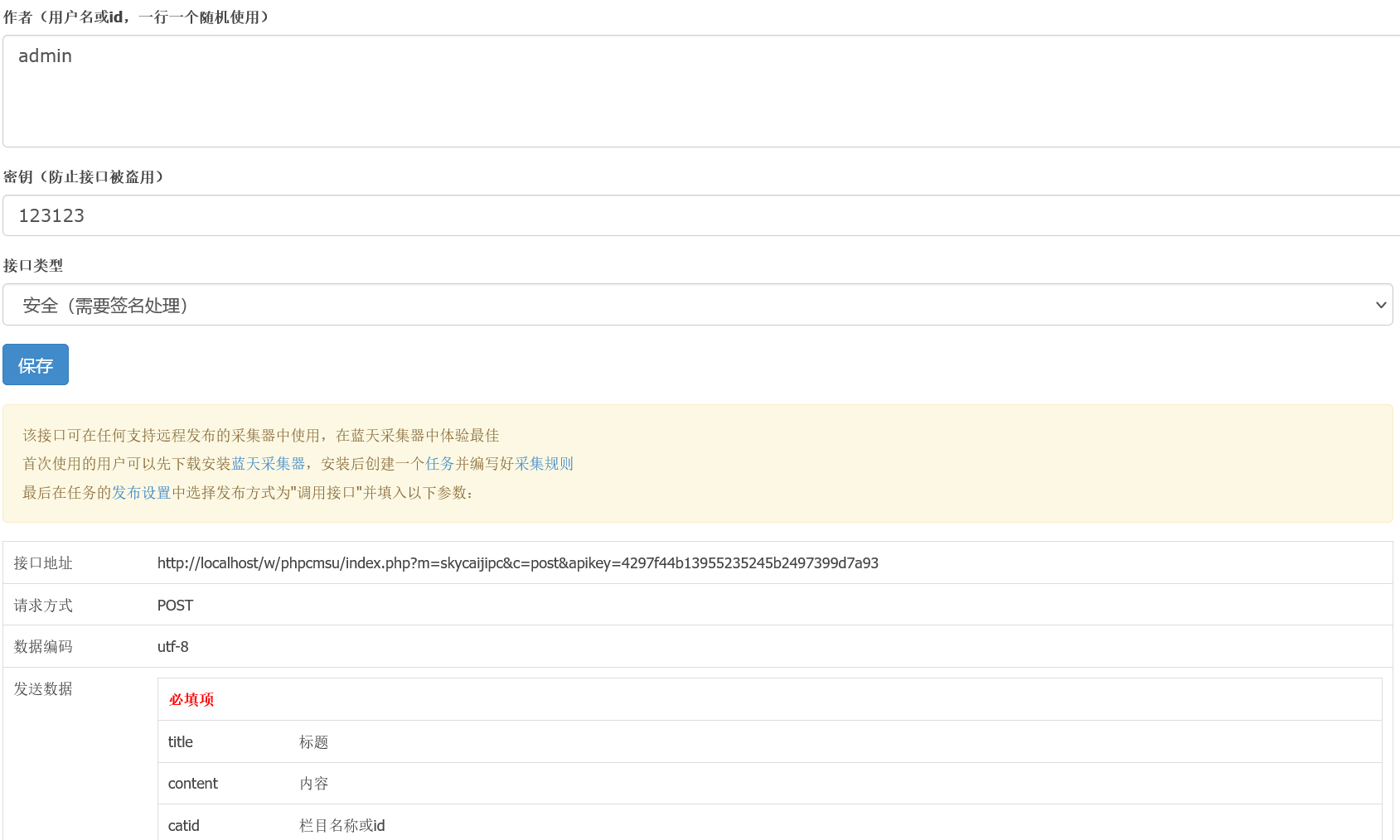Open the 采集规则 link
Viewport: 1400px width, 840px height.
tap(544, 463)
